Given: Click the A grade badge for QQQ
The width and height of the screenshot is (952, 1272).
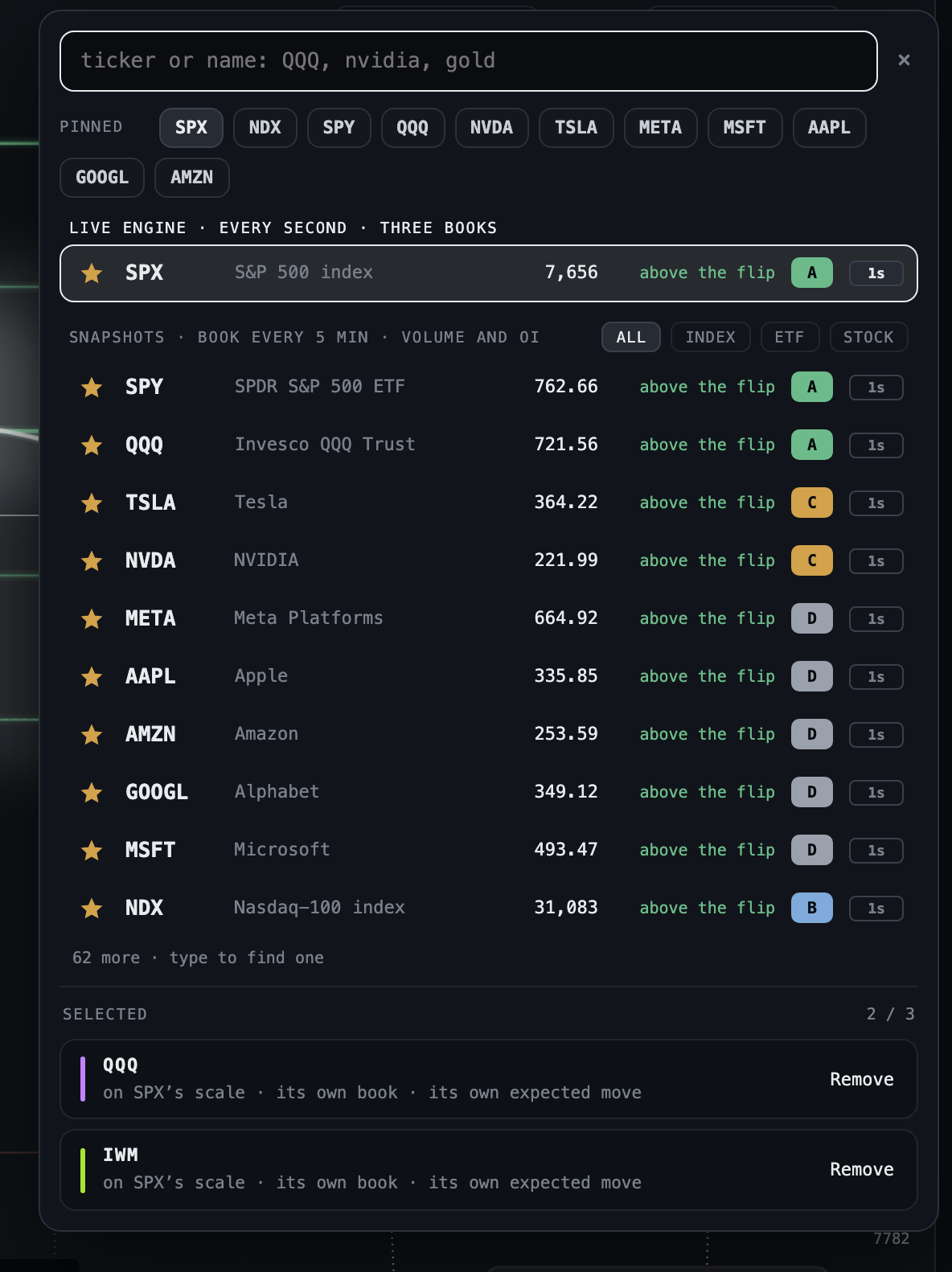Looking at the screenshot, I should pos(812,445).
